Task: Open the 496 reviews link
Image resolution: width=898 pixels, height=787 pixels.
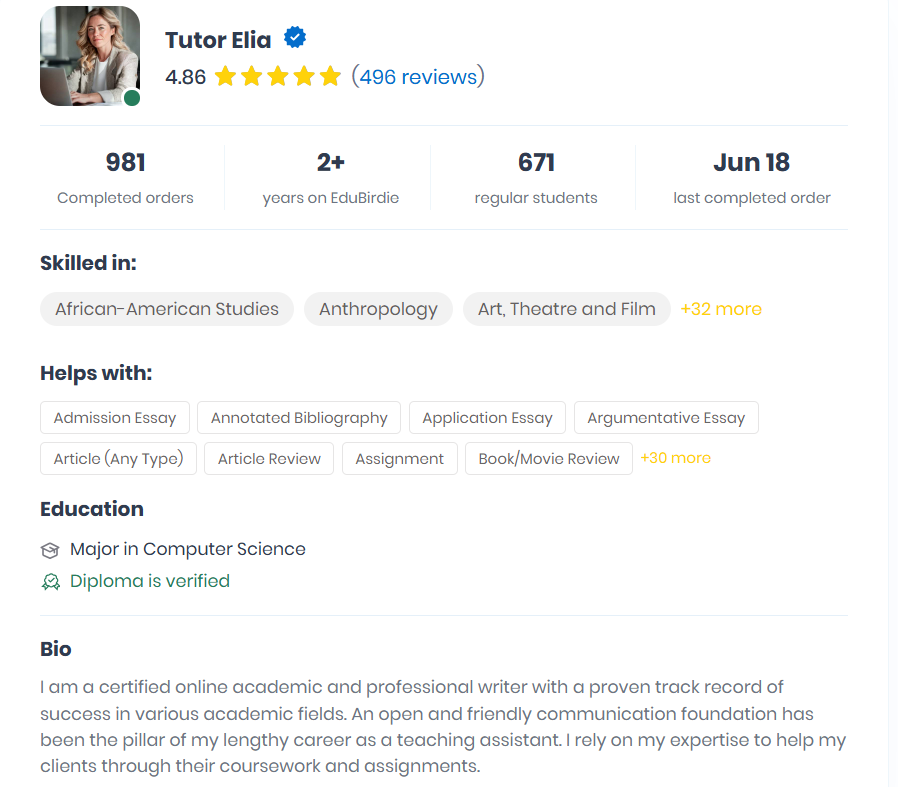Action: 418,77
